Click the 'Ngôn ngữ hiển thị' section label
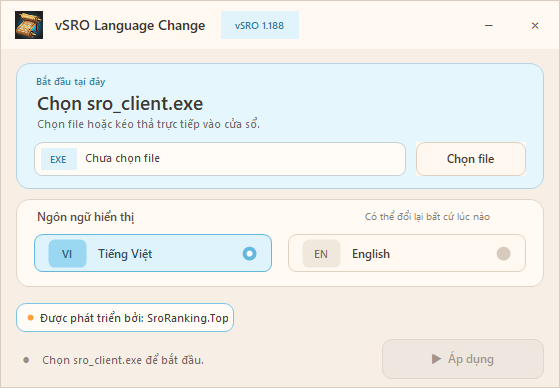 tap(86, 217)
